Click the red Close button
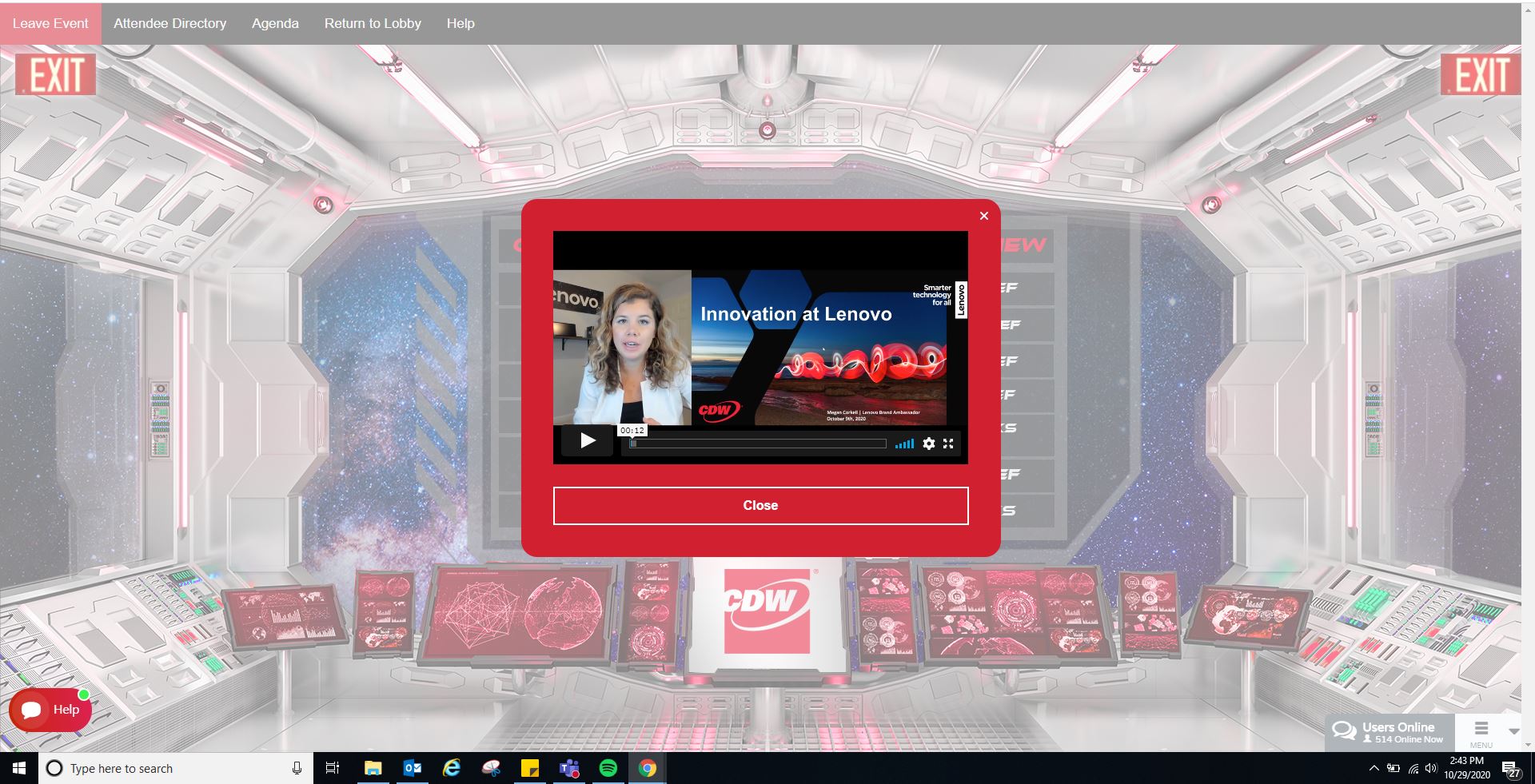The width and height of the screenshot is (1535, 784). (x=760, y=505)
